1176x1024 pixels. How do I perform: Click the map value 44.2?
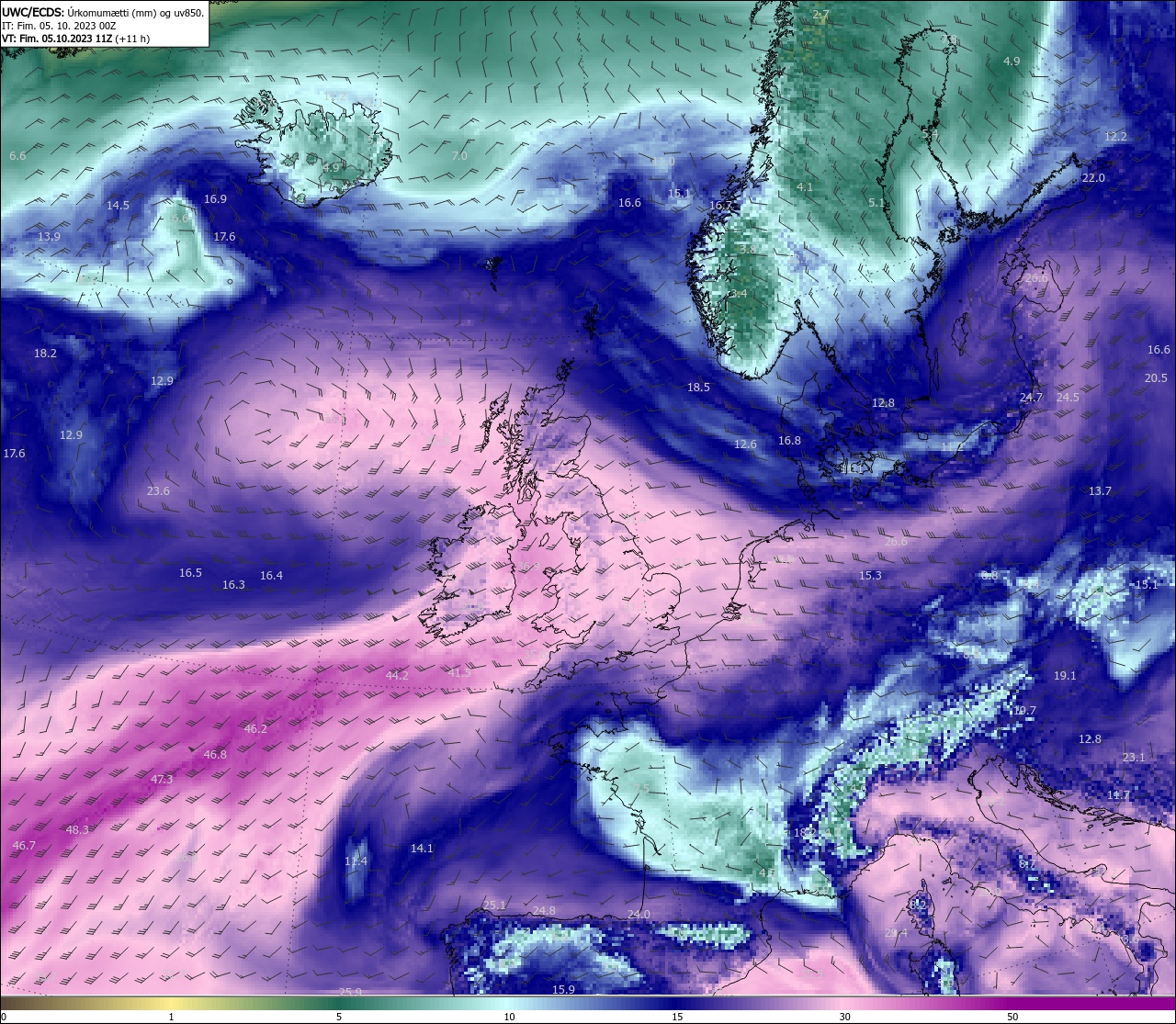(397, 675)
